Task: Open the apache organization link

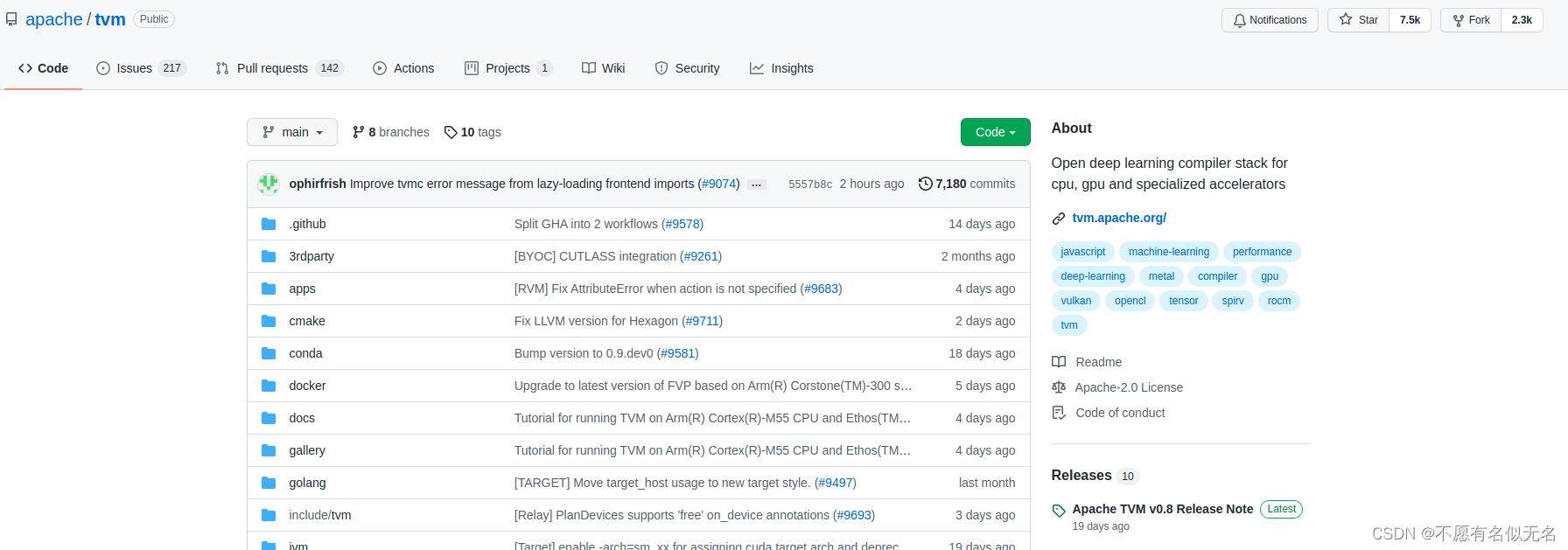Action: [x=54, y=19]
